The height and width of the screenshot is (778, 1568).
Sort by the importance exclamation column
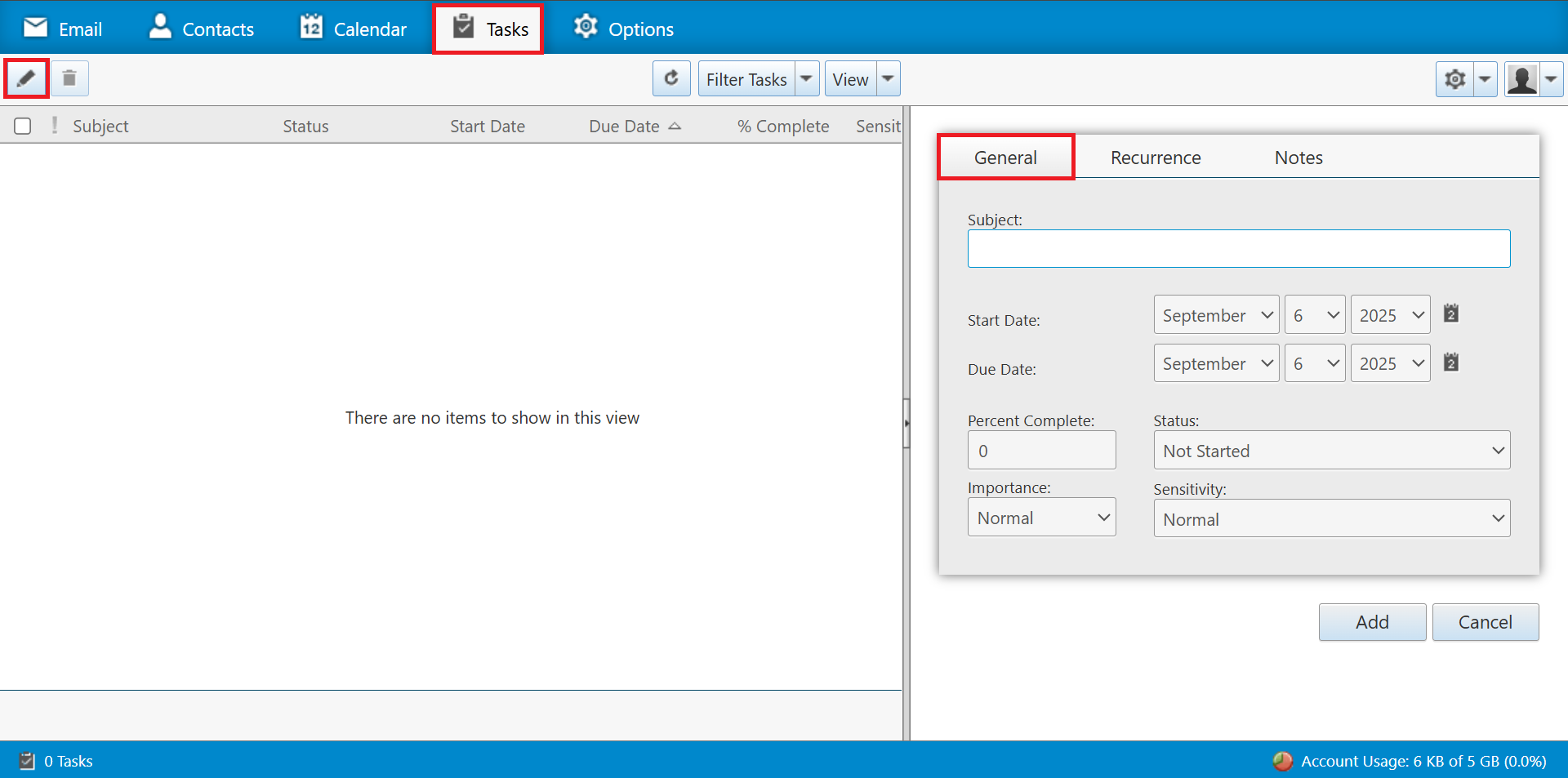(55, 125)
